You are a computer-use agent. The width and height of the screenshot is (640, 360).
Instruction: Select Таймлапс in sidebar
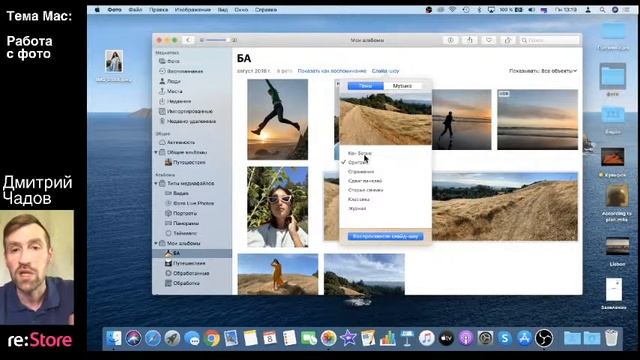click(184, 233)
